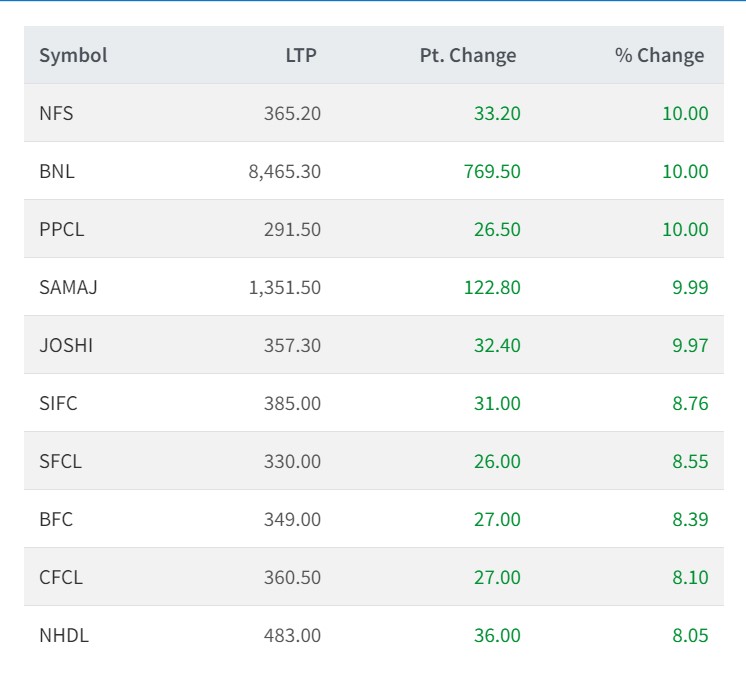Viewport: 746px width, 685px height.
Task: Click BNL's LTP value 8,465.30
Action: coord(284,171)
